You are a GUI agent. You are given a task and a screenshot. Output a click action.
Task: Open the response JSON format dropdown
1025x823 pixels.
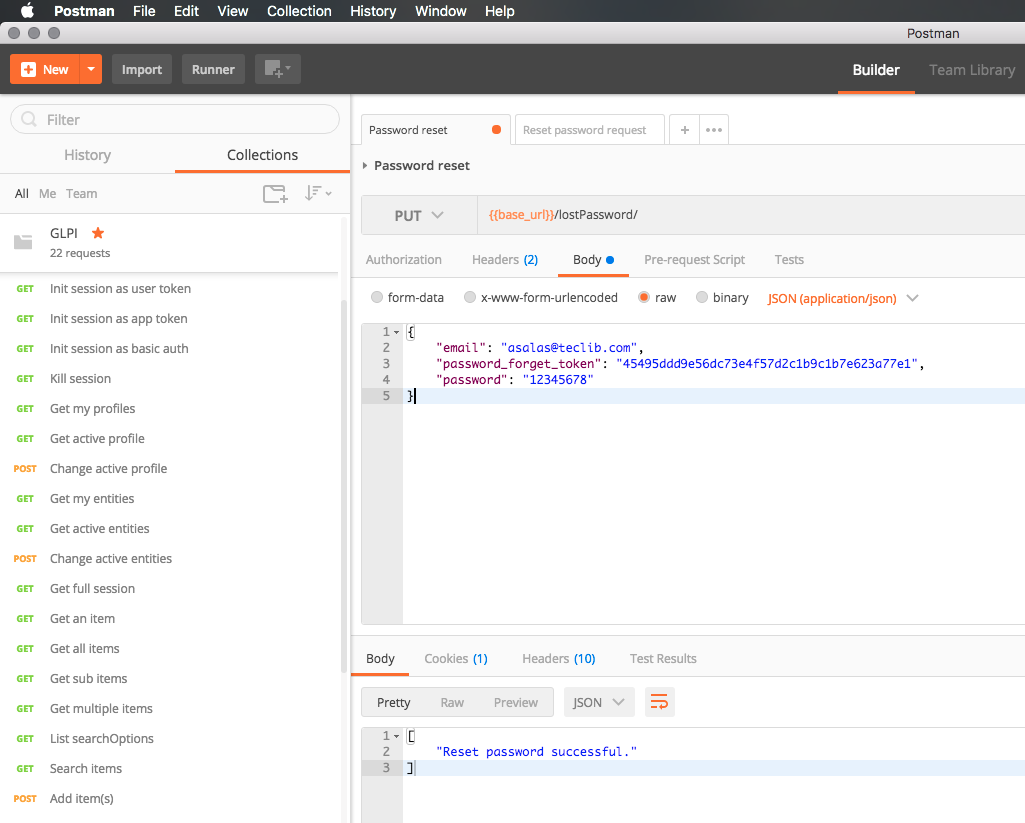click(599, 702)
